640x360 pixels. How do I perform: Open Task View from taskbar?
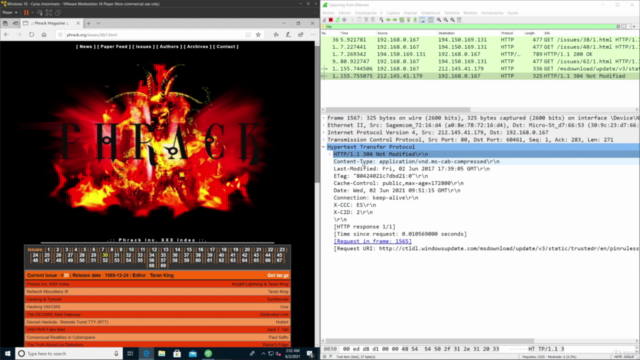click(x=130, y=353)
